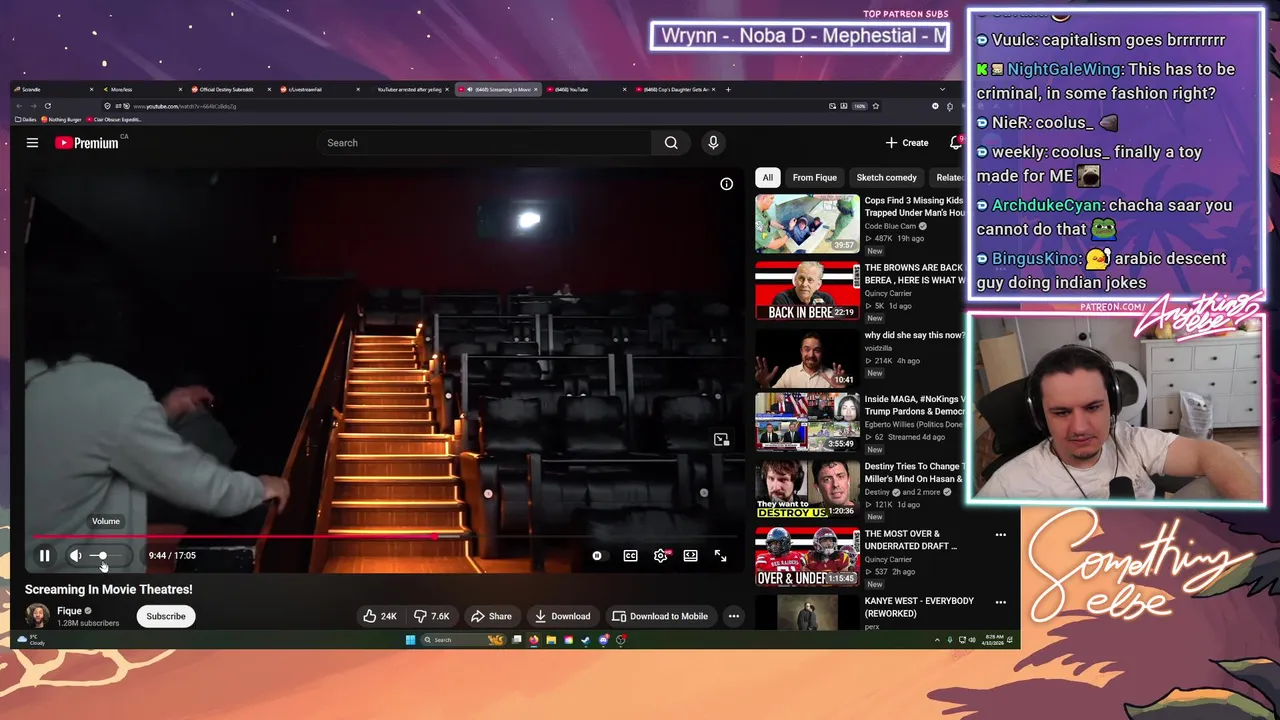1280x720 pixels.
Task: Bookmark this page with star icon
Action: coord(876,106)
